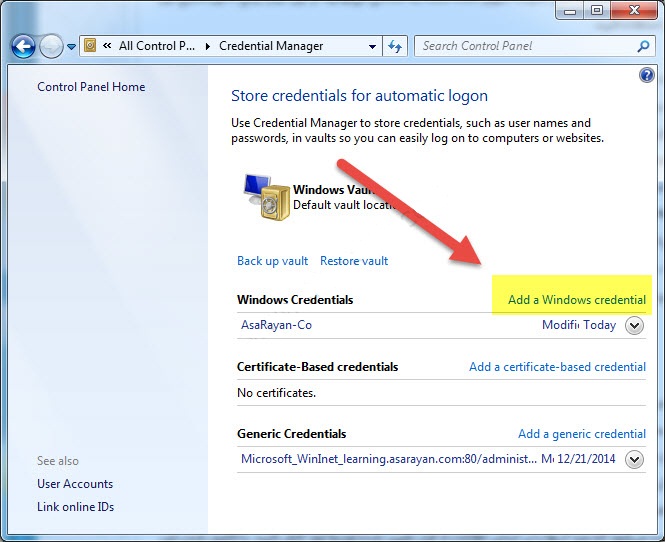Expand the Microsoft_WinInet_learning credential entry

pos(633,460)
